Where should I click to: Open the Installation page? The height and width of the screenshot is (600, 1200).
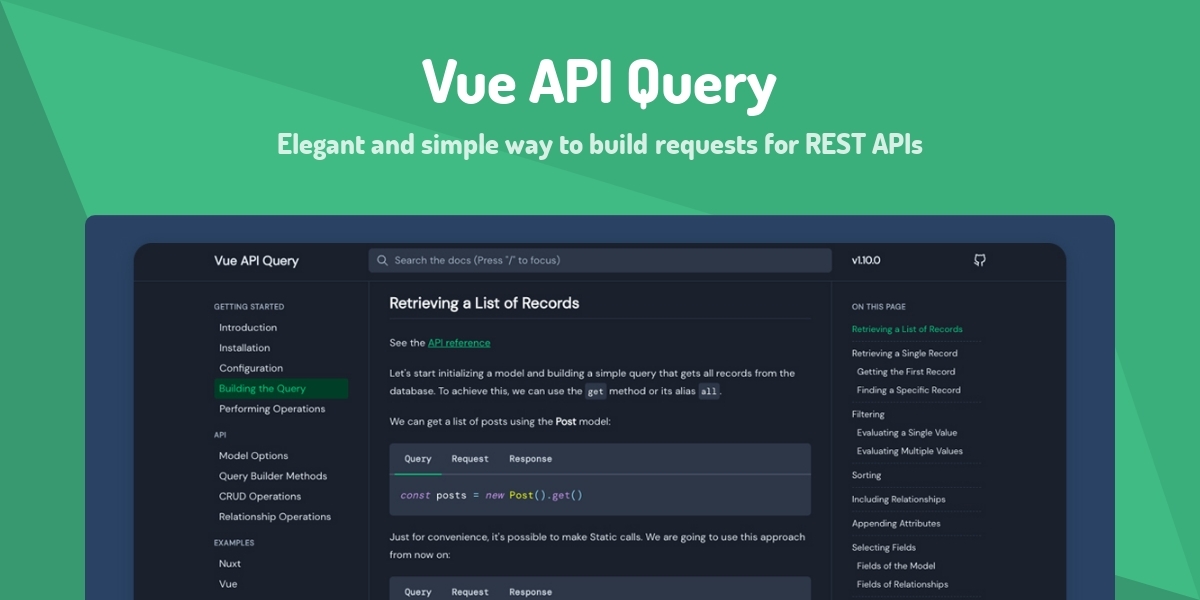245,348
